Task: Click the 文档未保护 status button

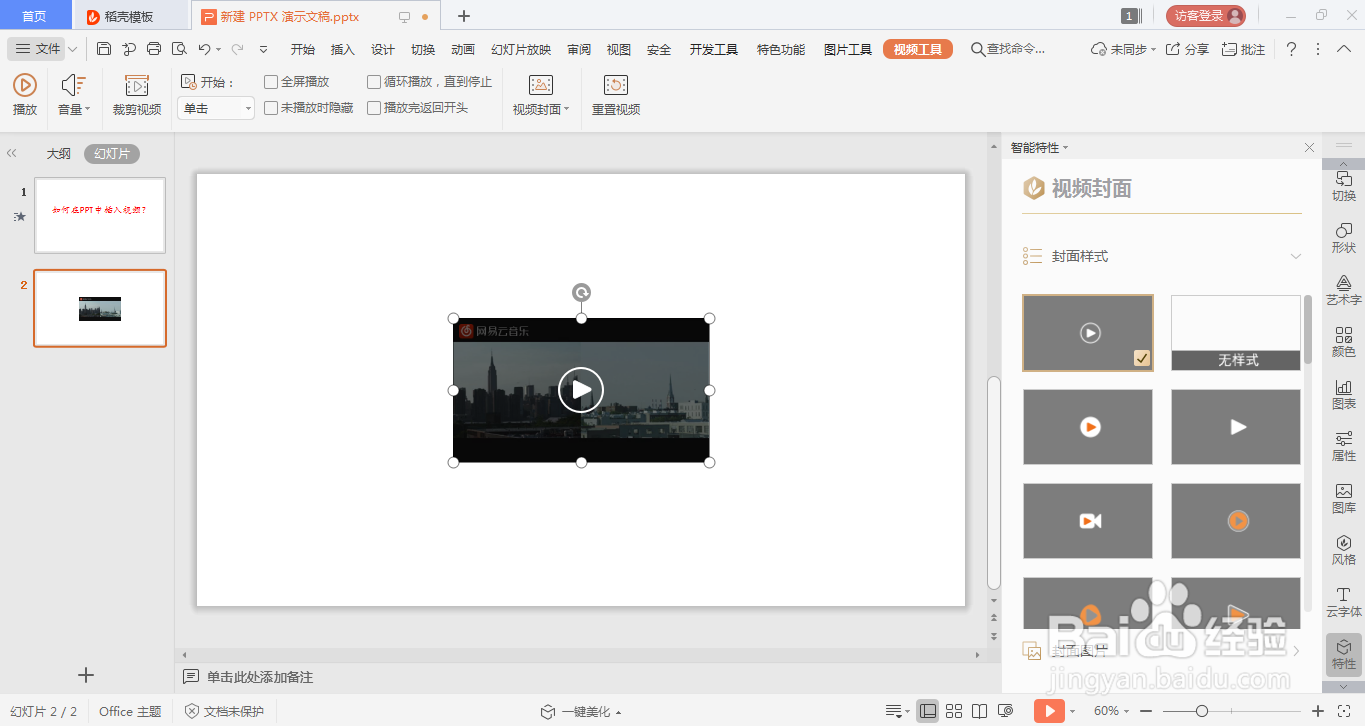Action: (x=225, y=712)
